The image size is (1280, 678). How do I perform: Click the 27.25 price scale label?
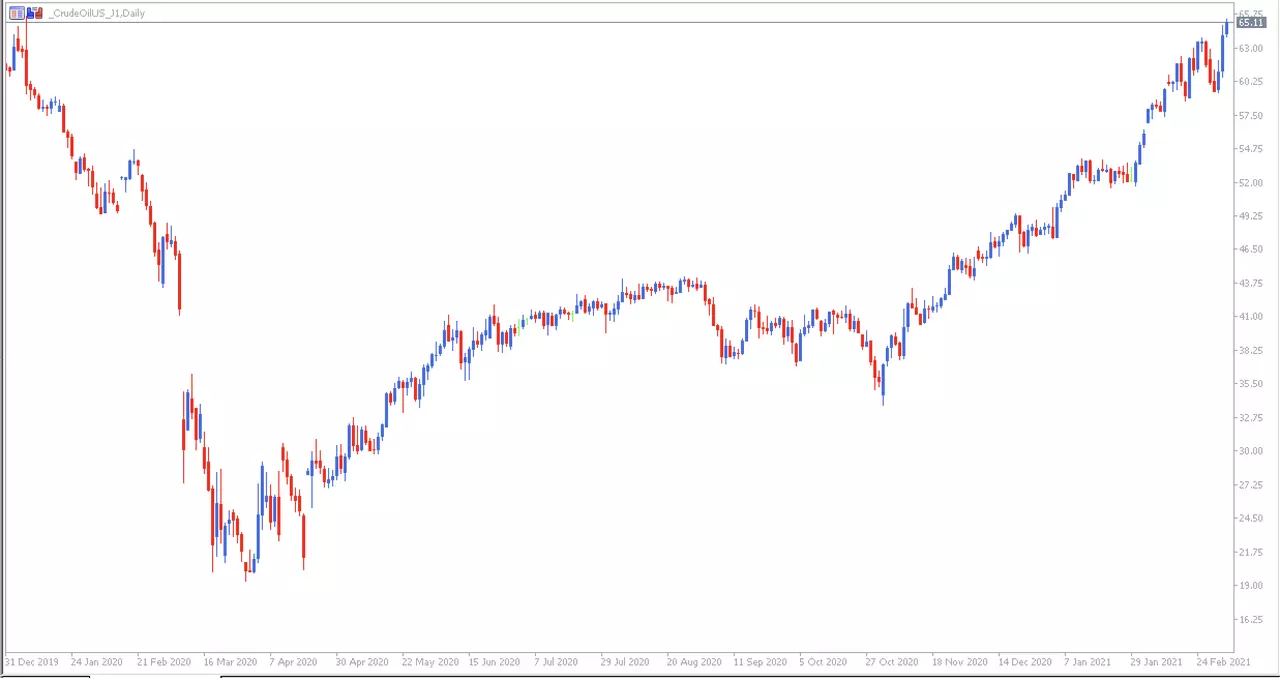pyautogui.click(x=1249, y=485)
